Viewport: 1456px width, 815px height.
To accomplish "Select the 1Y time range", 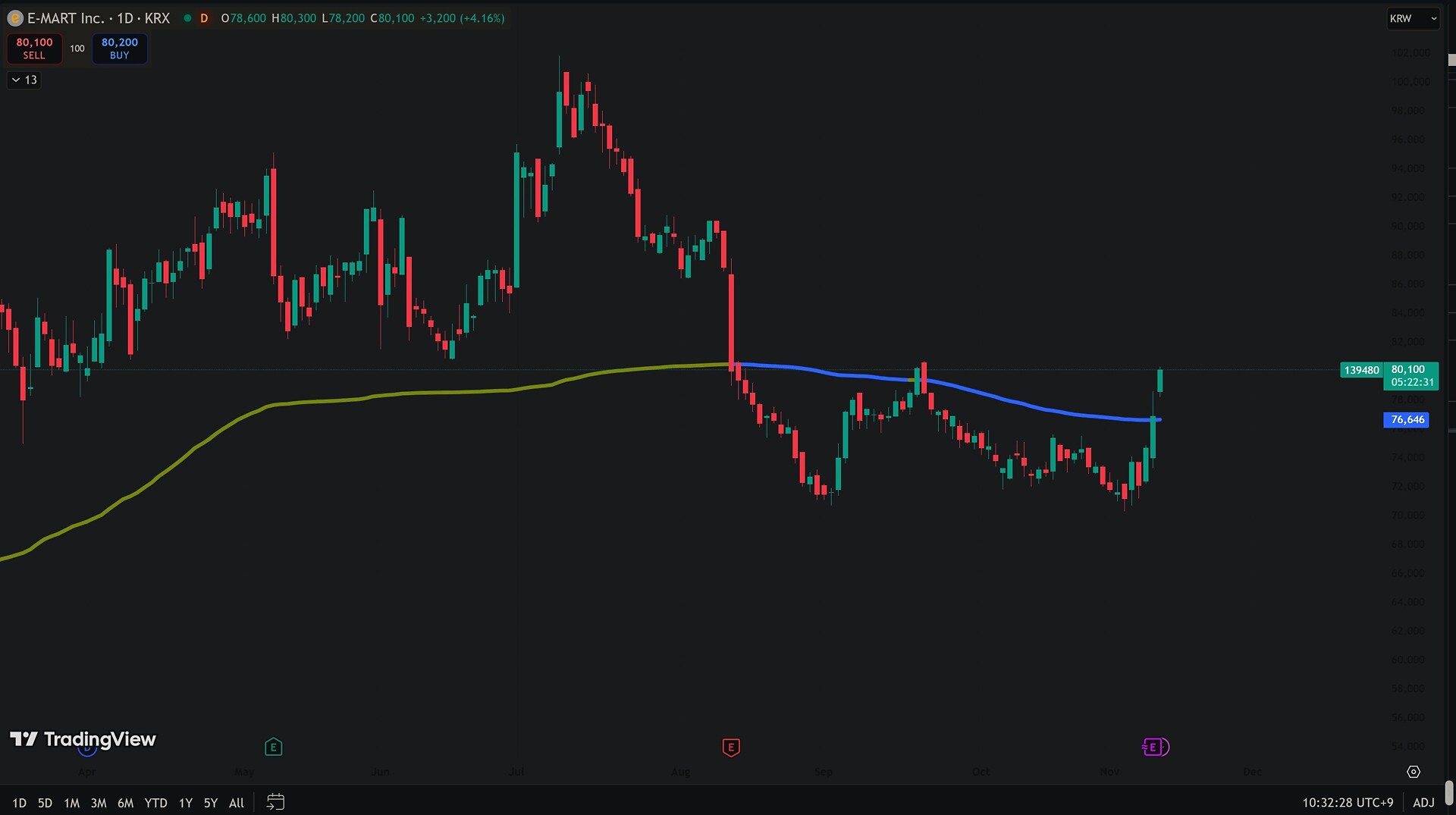I will pyautogui.click(x=186, y=803).
